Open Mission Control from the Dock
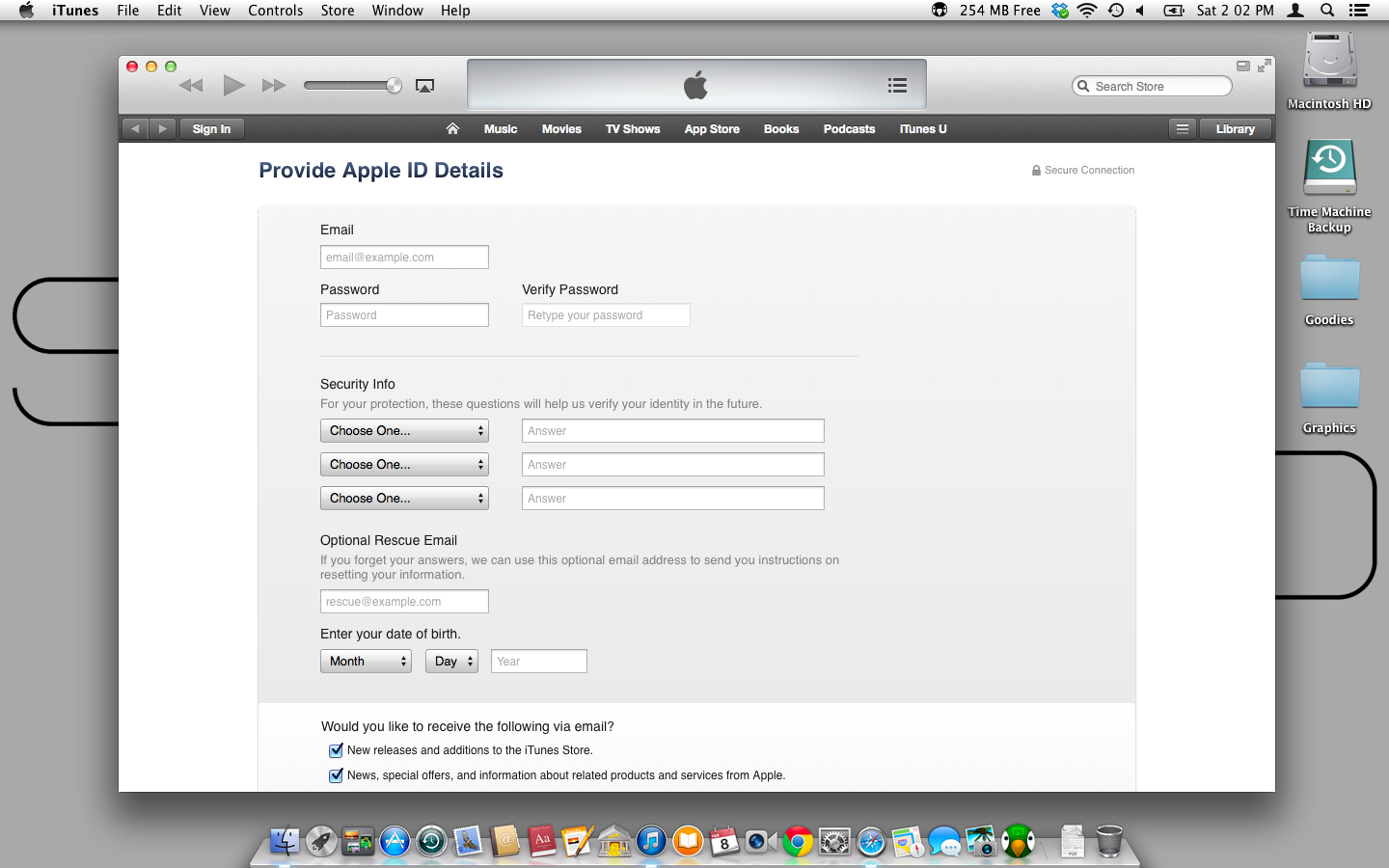1389x868 pixels. [x=358, y=842]
